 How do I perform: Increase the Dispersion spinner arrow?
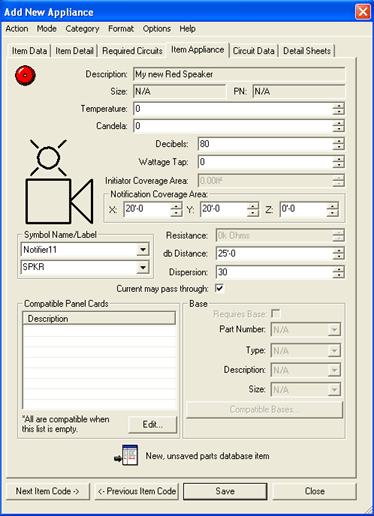pos(338,269)
